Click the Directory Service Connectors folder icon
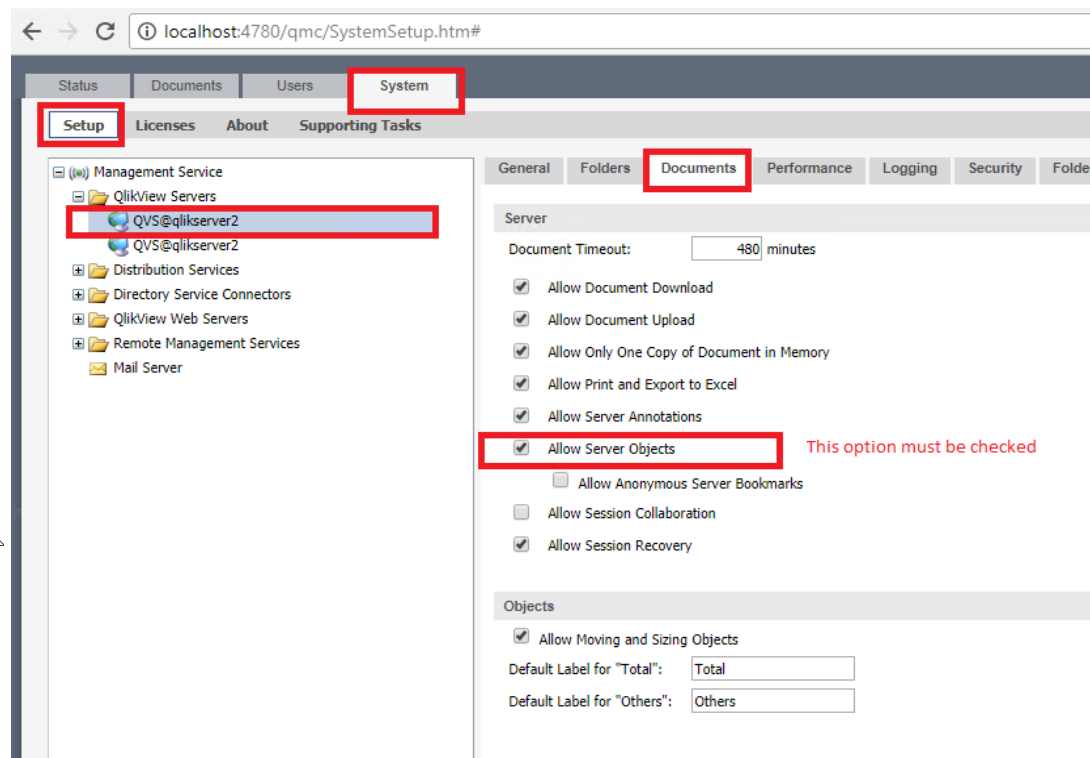Screen dimensions: 1090x758 click(97, 294)
